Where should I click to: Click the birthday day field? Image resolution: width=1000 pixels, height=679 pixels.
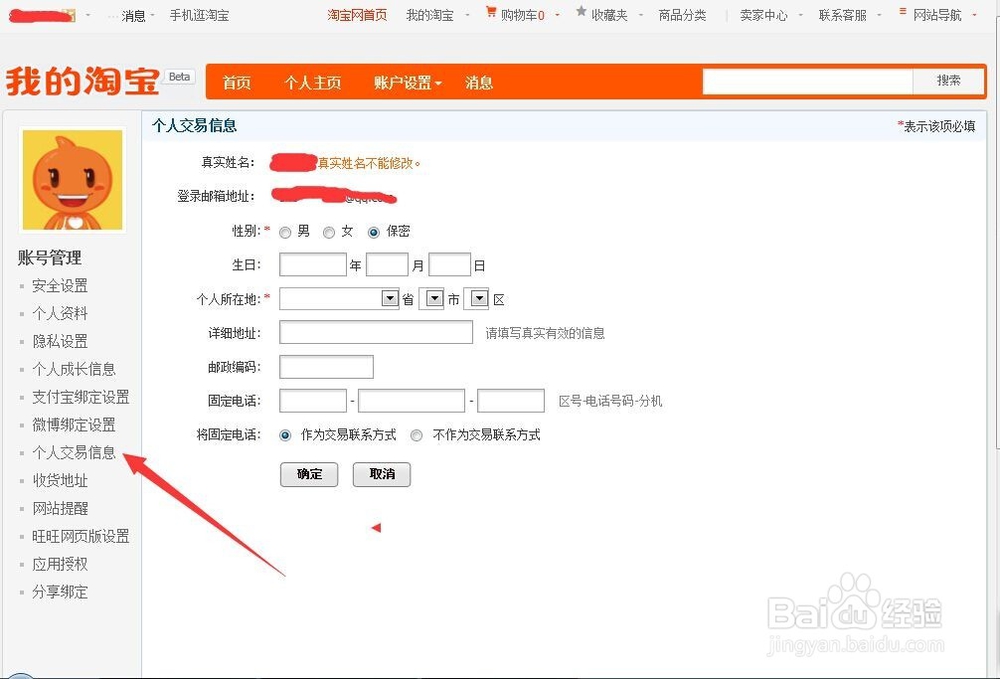pos(450,265)
